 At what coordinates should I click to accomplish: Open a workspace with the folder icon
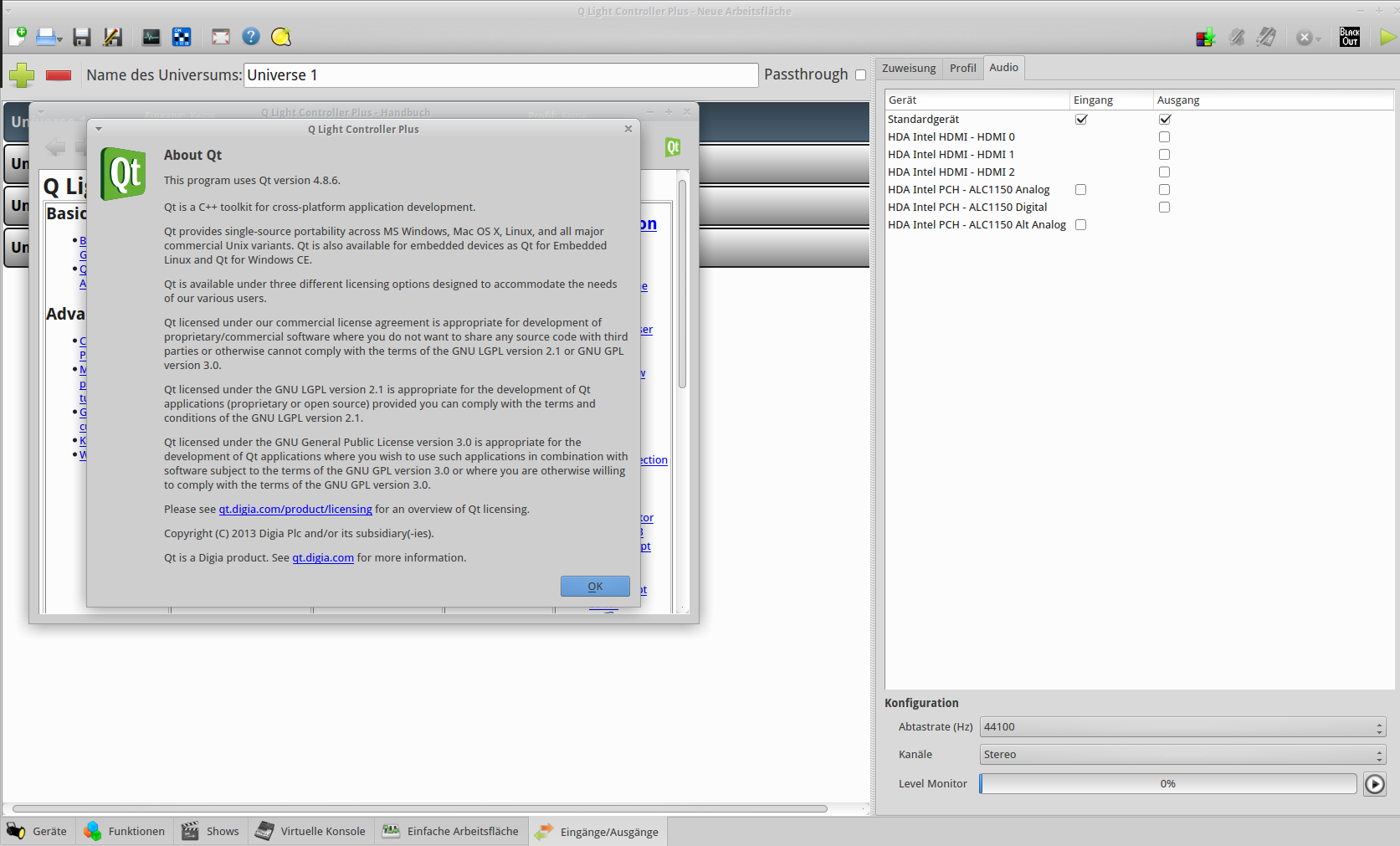(x=45, y=37)
